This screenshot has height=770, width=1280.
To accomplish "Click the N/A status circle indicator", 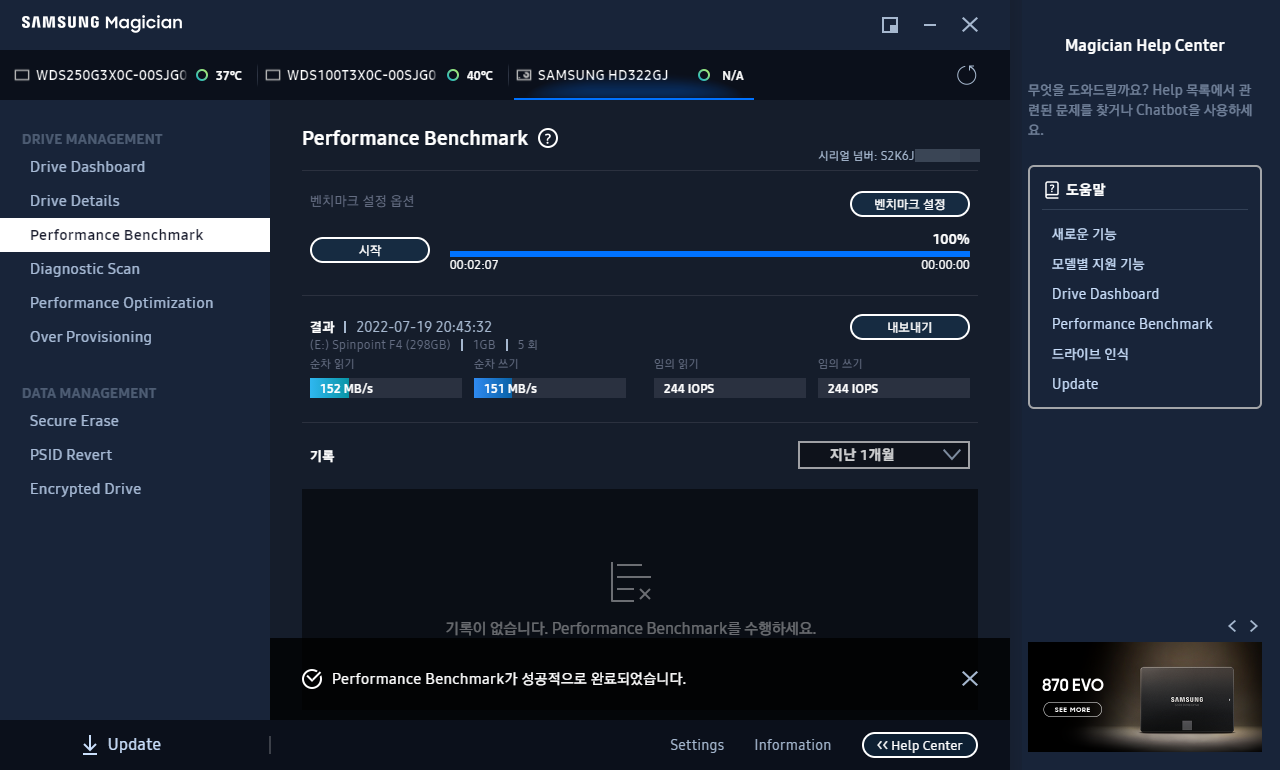I will pos(704,75).
